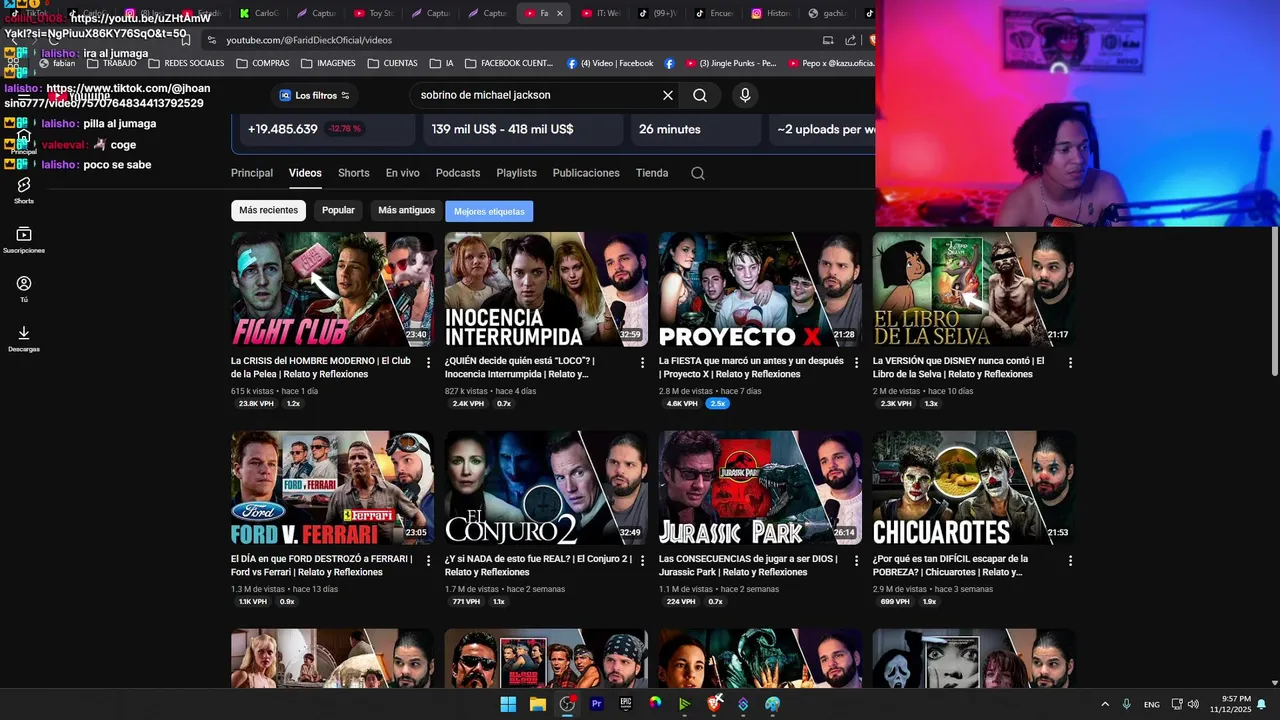Switch to the IT: Wel browser tab
Image resolution: width=1280 pixels, height=720 pixels.
(x=601, y=13)
